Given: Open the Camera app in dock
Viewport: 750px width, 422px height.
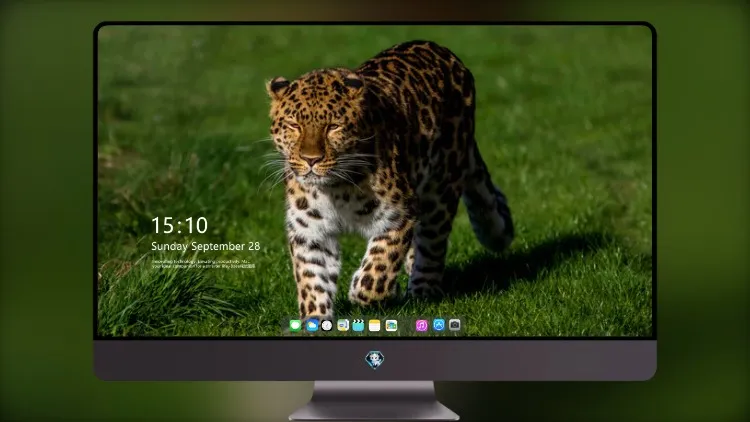Looking at the screenshot, I should tap(455, 325).
